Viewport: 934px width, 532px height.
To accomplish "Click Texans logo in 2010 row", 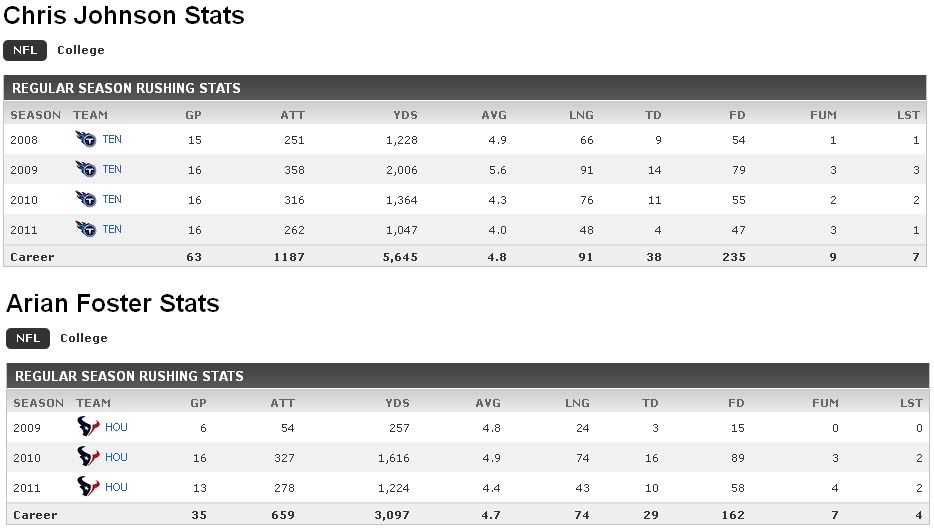I will point(89,457).
